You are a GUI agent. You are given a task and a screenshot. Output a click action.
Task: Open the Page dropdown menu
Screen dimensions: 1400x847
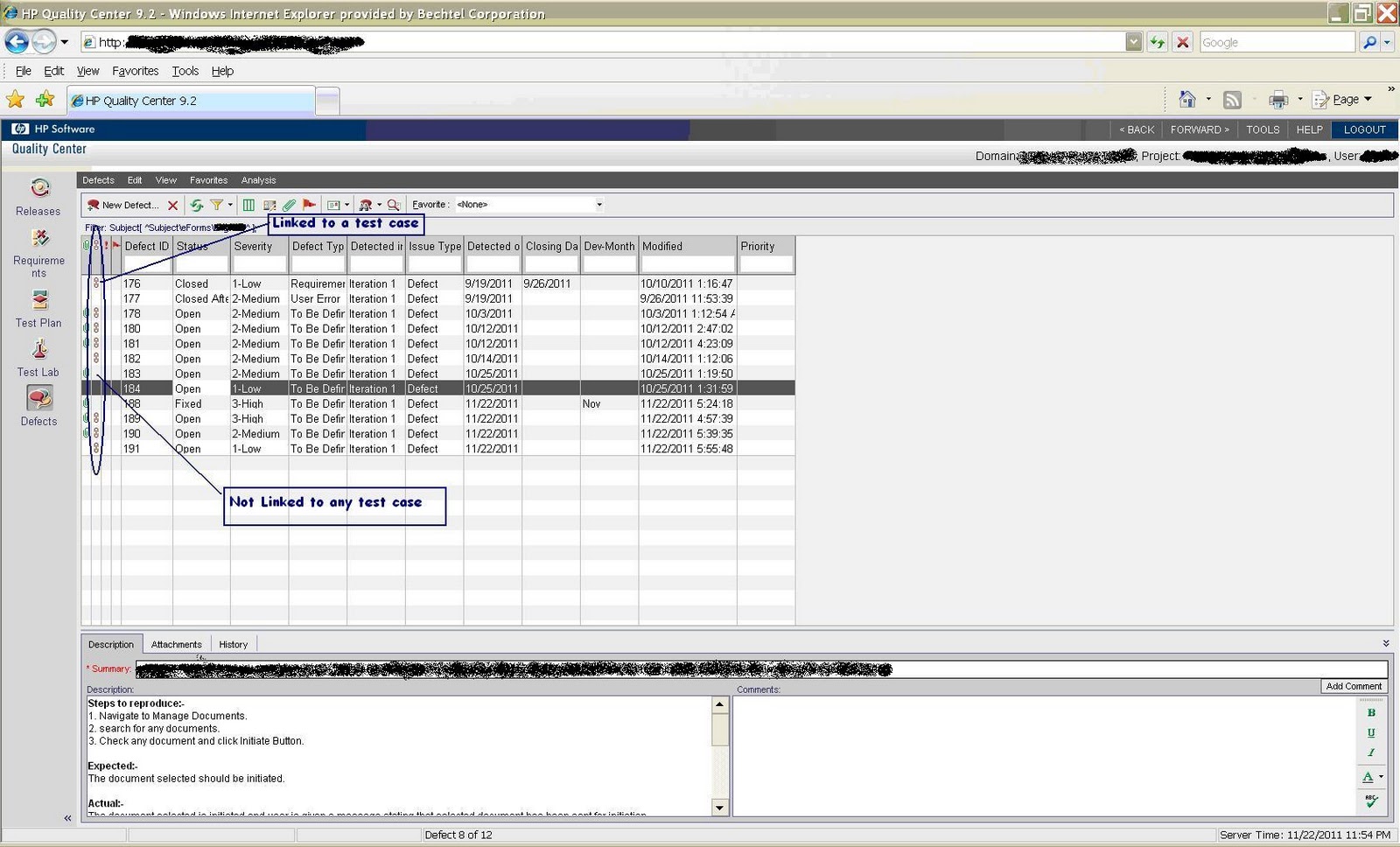tap(1342, 100)
